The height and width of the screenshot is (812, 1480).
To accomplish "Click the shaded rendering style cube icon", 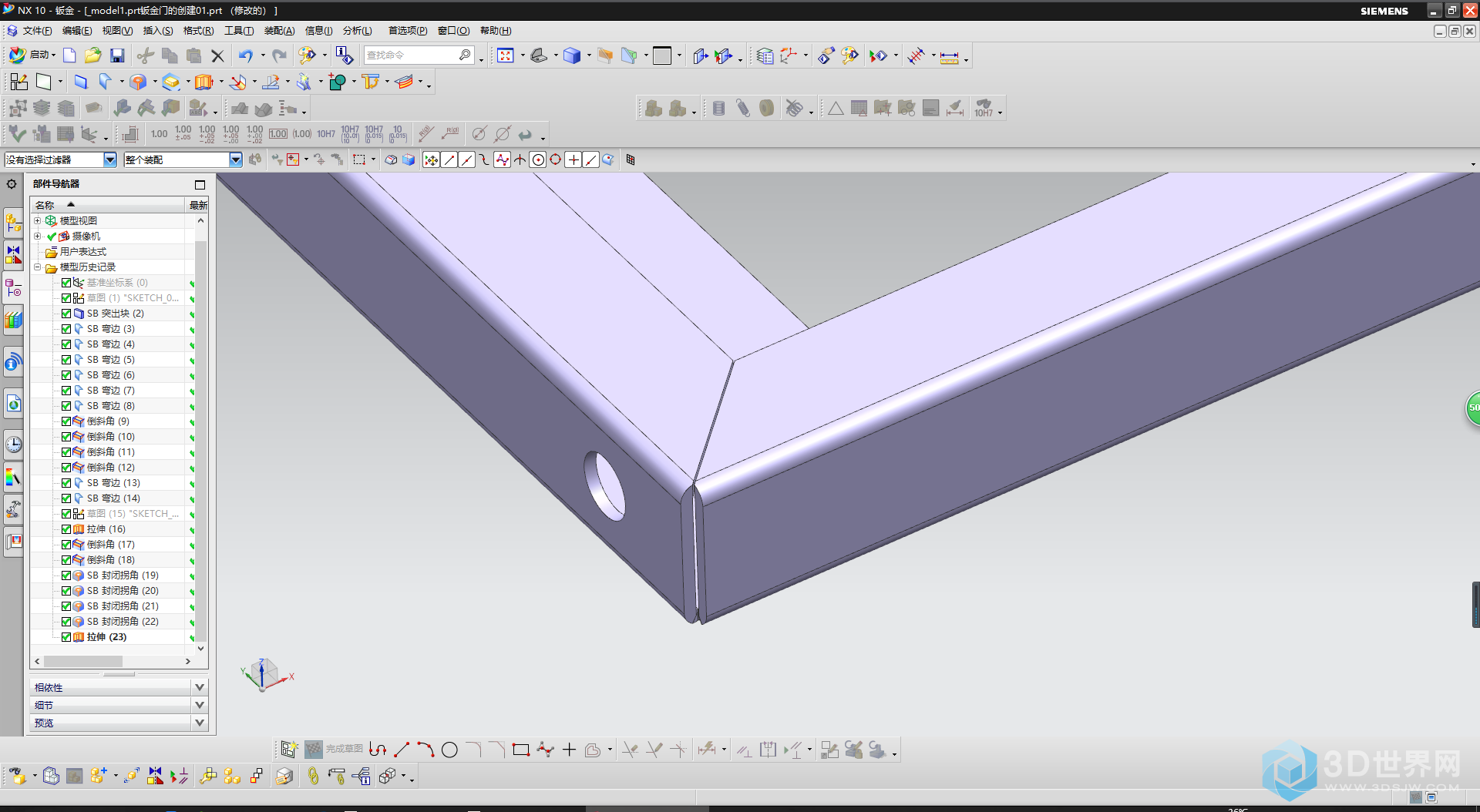I will [572, 55].
